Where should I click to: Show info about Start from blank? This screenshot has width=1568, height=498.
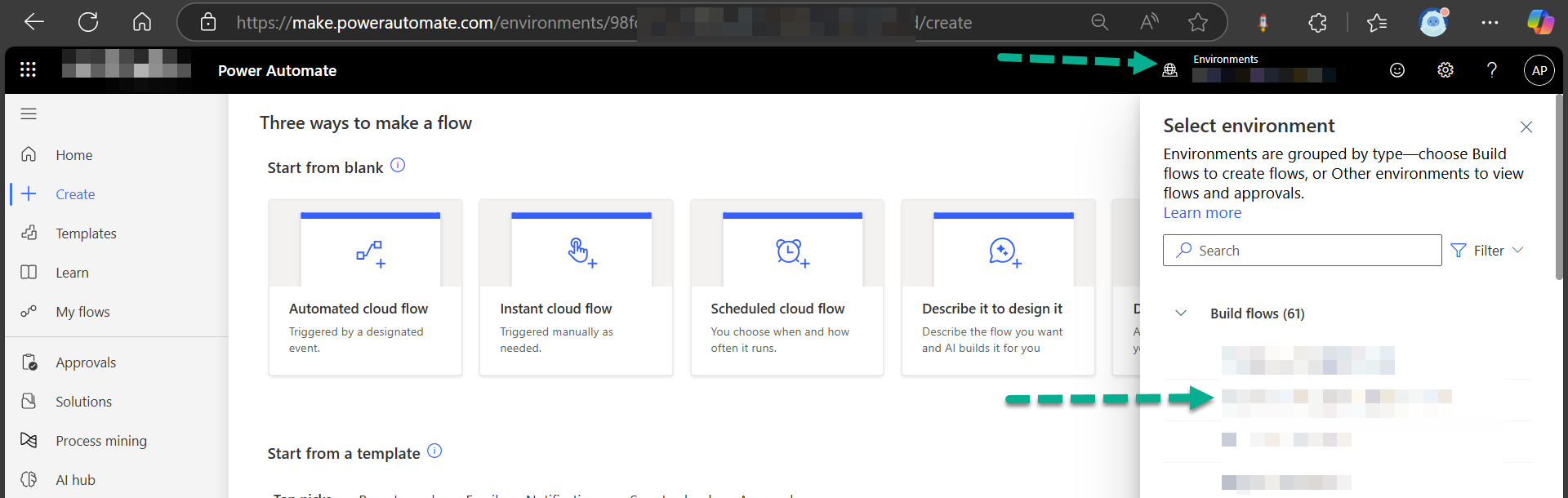[x=398, y=165]
